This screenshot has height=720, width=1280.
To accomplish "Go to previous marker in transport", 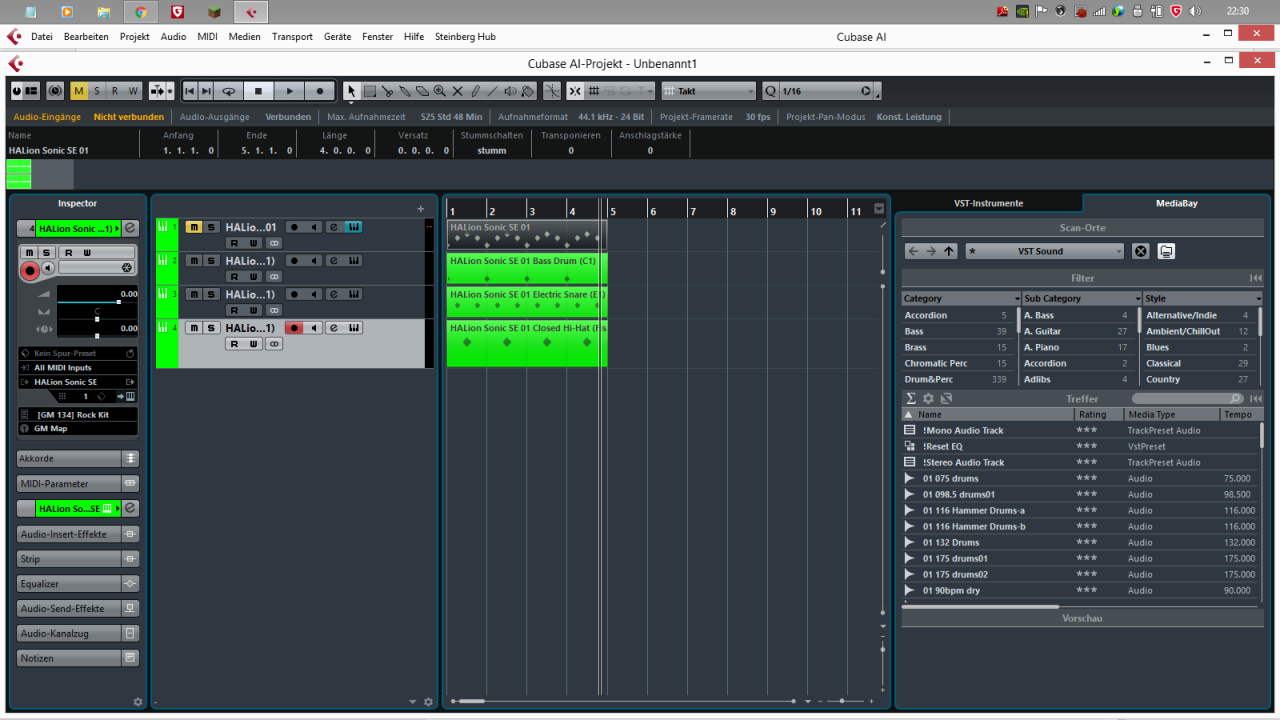I will pos(189,91).
